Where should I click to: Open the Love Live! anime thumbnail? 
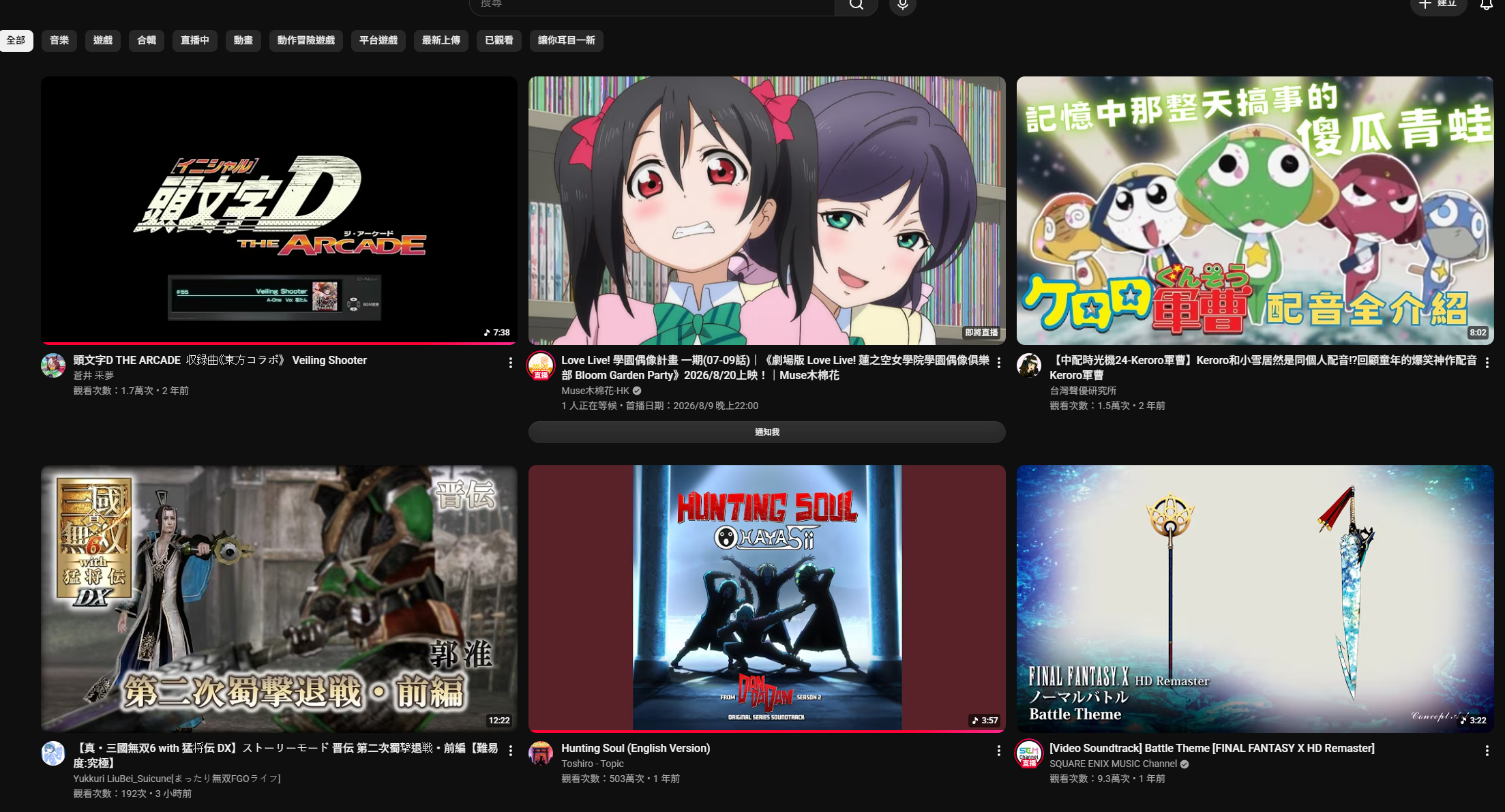[x=767, y=210]
